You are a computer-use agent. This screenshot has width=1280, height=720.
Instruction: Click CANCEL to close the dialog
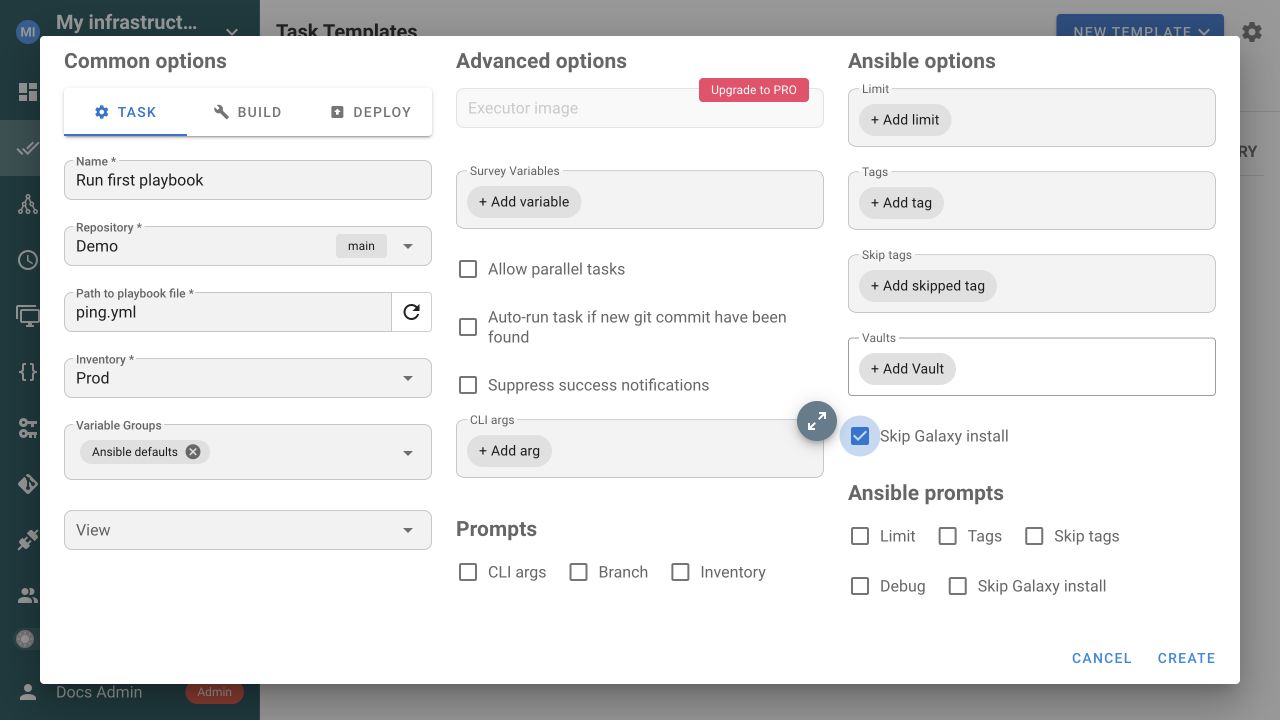1102,658
